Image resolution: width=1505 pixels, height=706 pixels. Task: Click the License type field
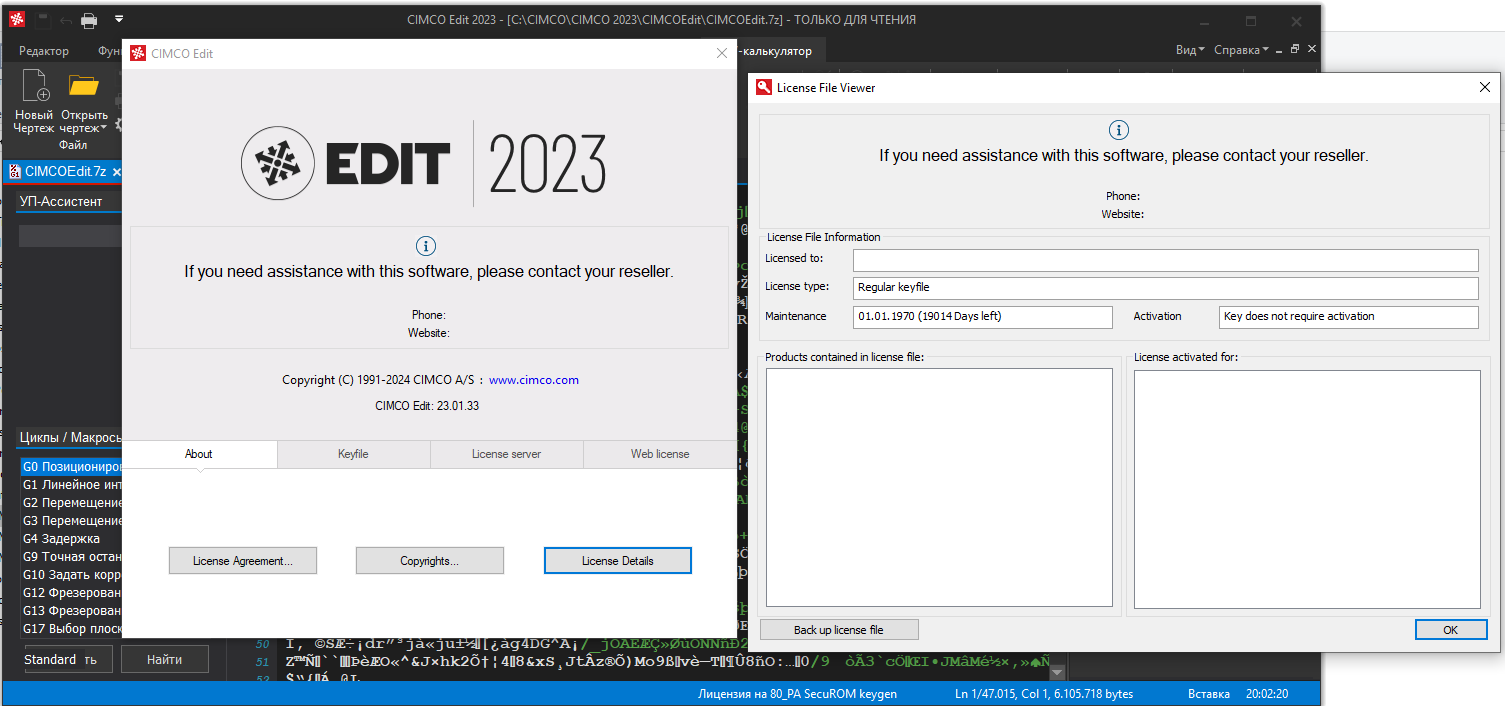pos(1165,288)
